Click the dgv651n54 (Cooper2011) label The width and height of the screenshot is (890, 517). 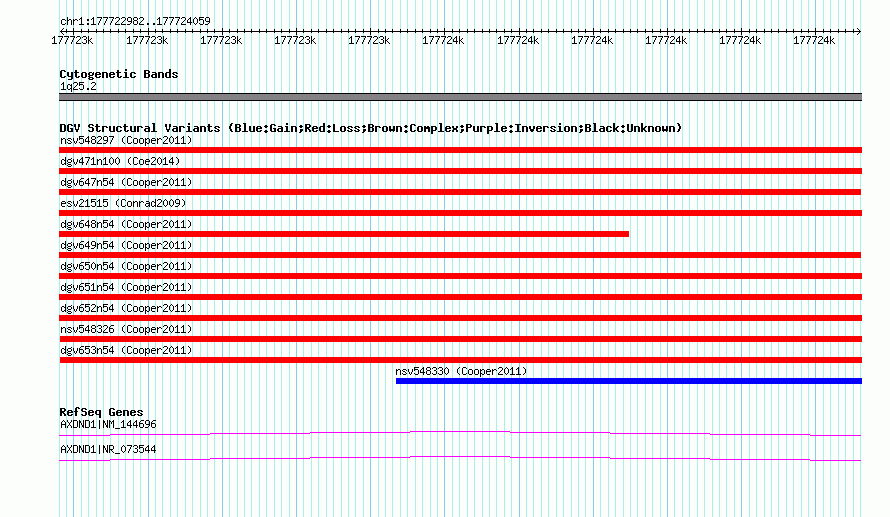click(126, 287)
